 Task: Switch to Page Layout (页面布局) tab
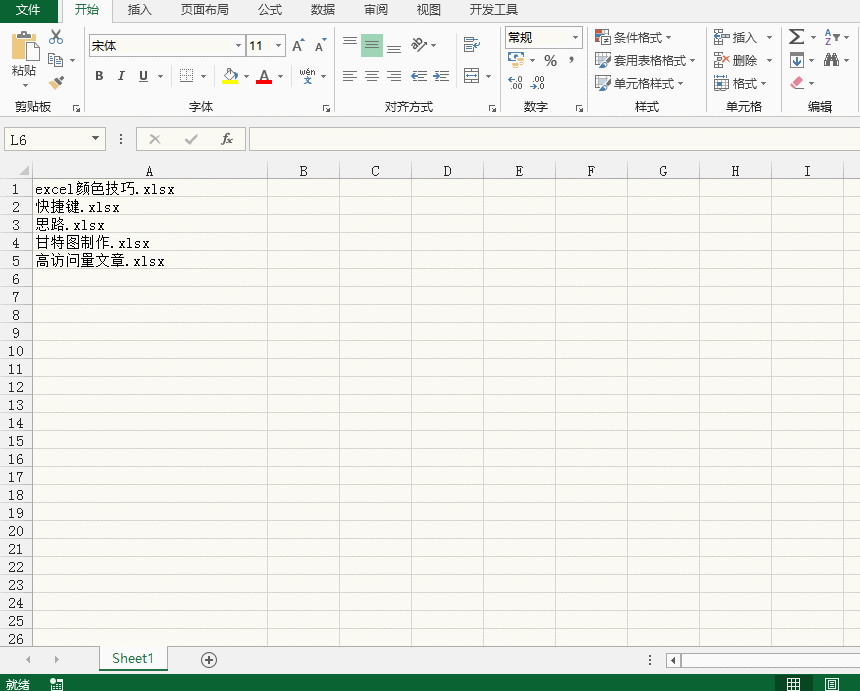tap(205, 10)
